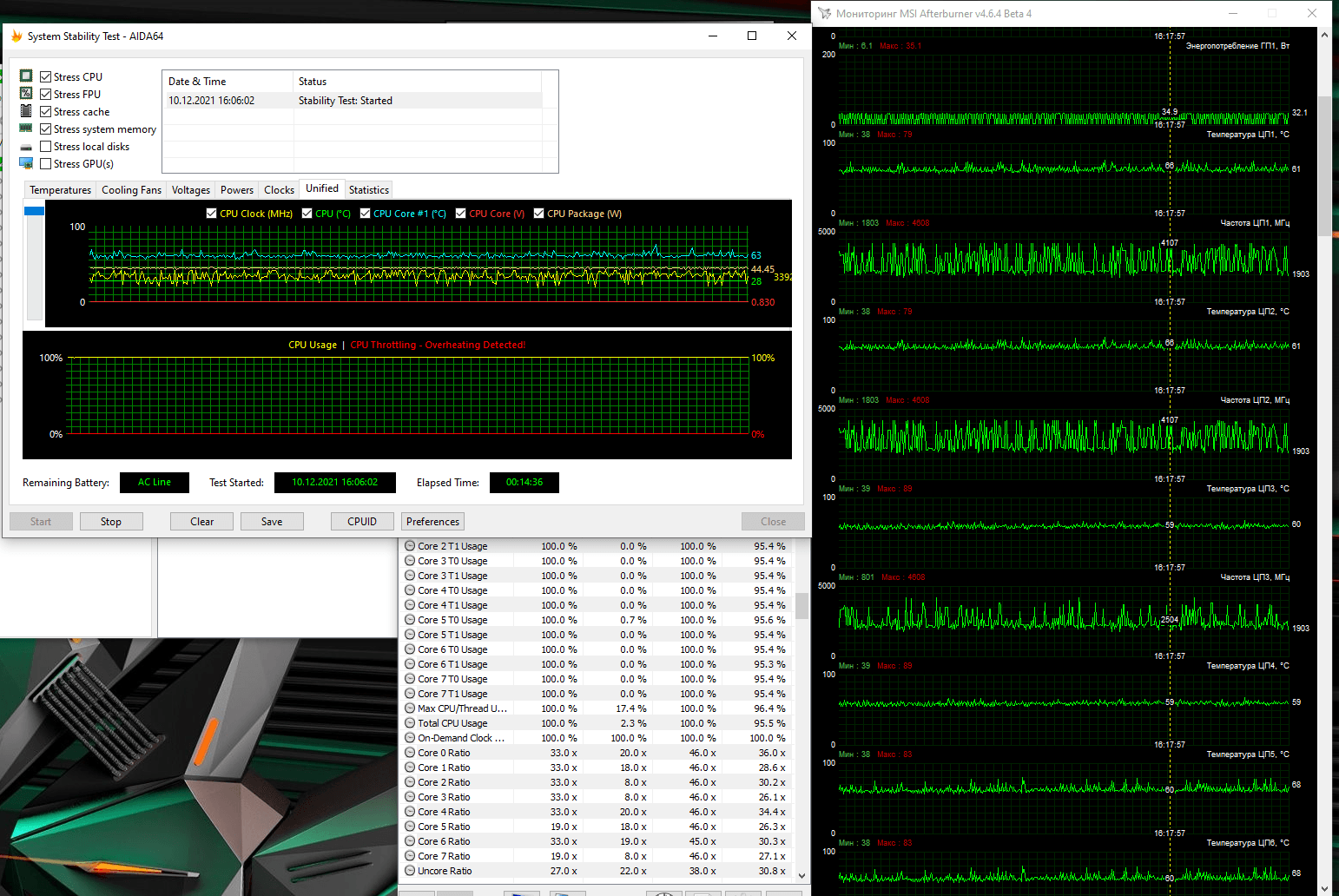The image size is (1339, 896).
Task: Click the MSI Afterburner title bar icon
Action: [825, 14]
